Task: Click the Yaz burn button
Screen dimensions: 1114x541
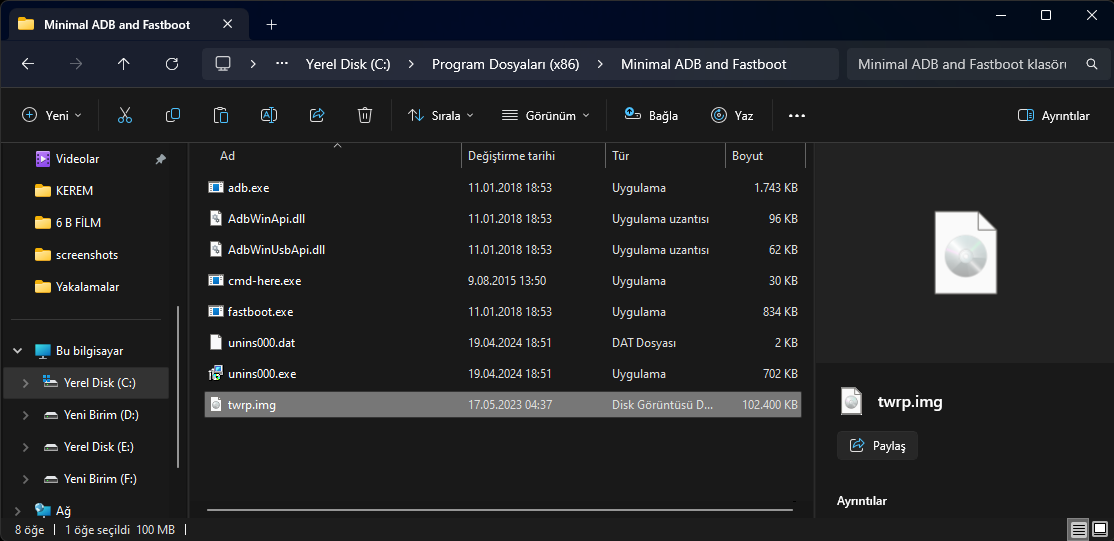Action: coord(732,115)
